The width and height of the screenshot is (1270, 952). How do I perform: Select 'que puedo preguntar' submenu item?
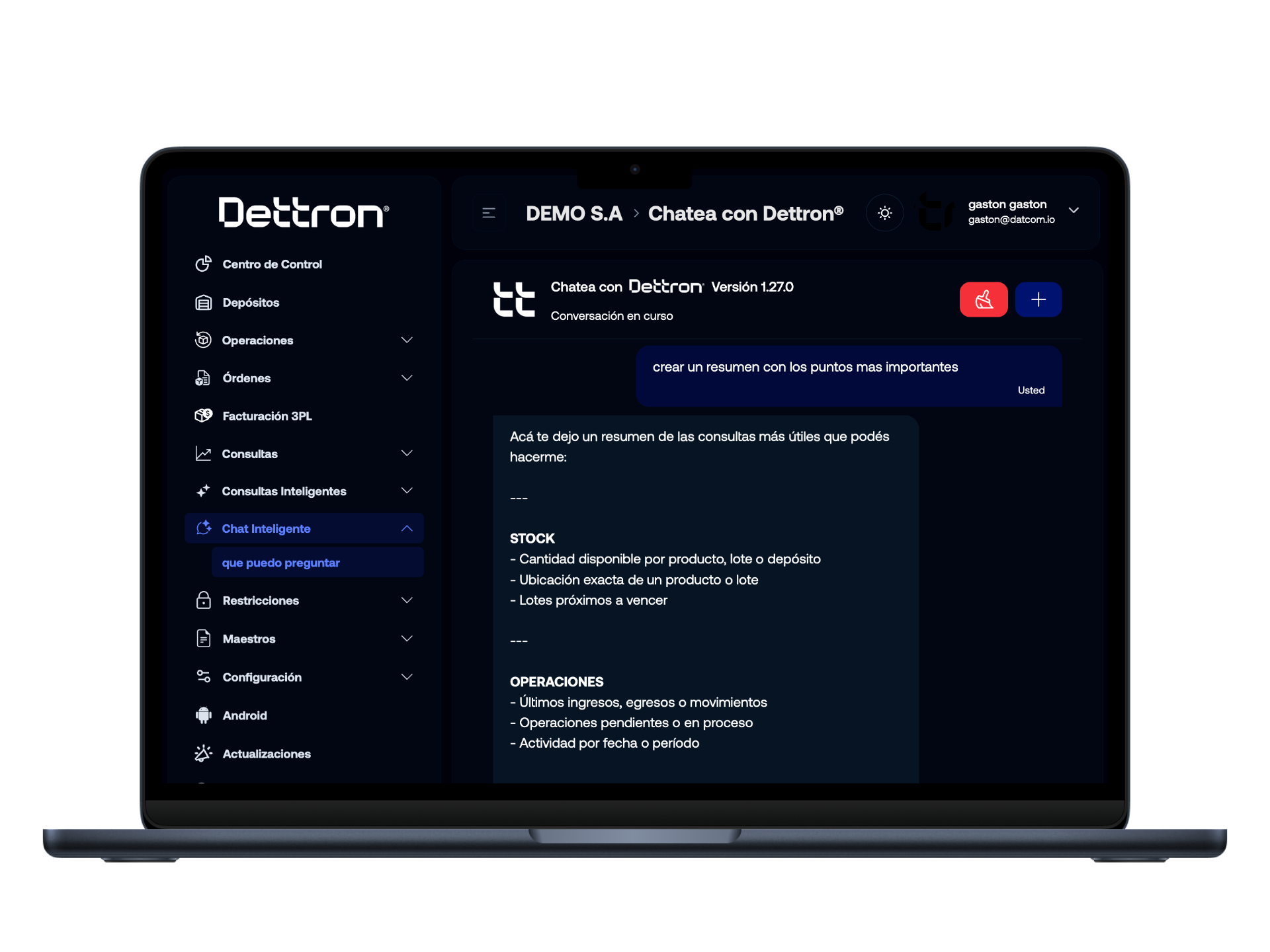(x=317, y=563)
